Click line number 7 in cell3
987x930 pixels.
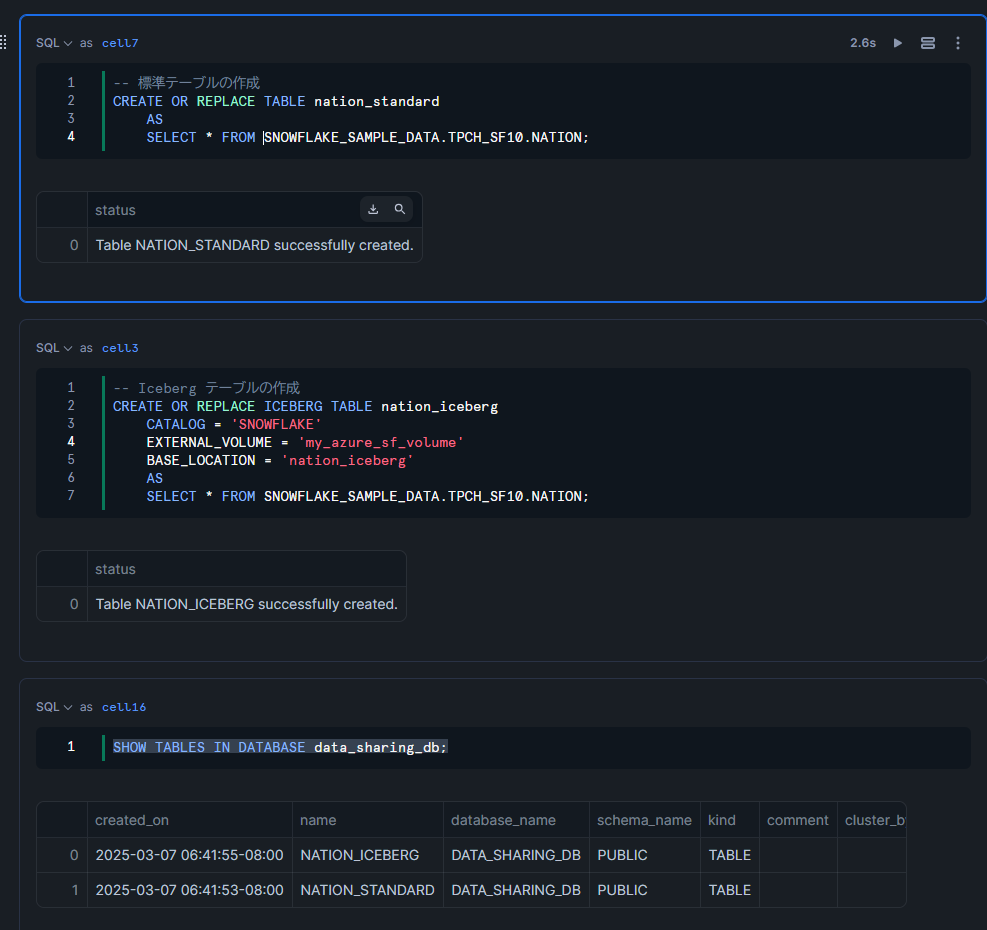[71, 496]
